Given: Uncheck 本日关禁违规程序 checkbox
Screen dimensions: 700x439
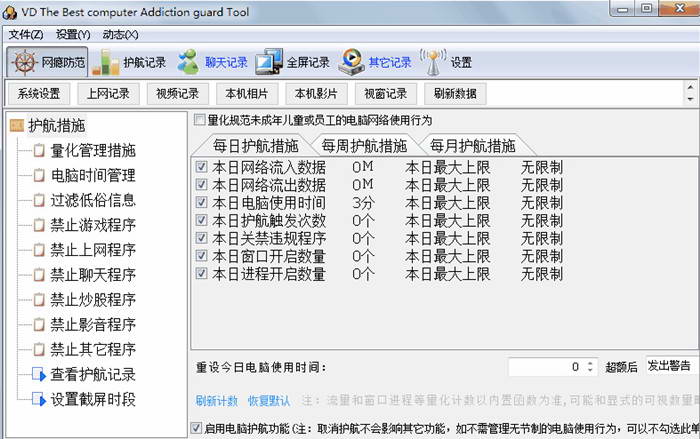Looking at the screenshot, I should pyautogui.click(x=201, y=238).
